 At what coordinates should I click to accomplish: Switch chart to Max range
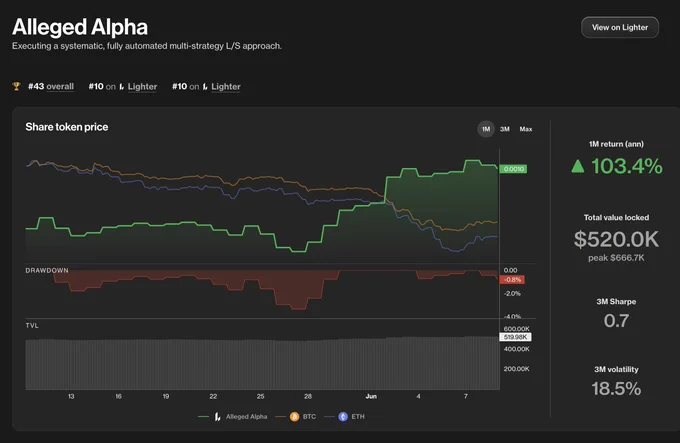(x=526, y=129)
